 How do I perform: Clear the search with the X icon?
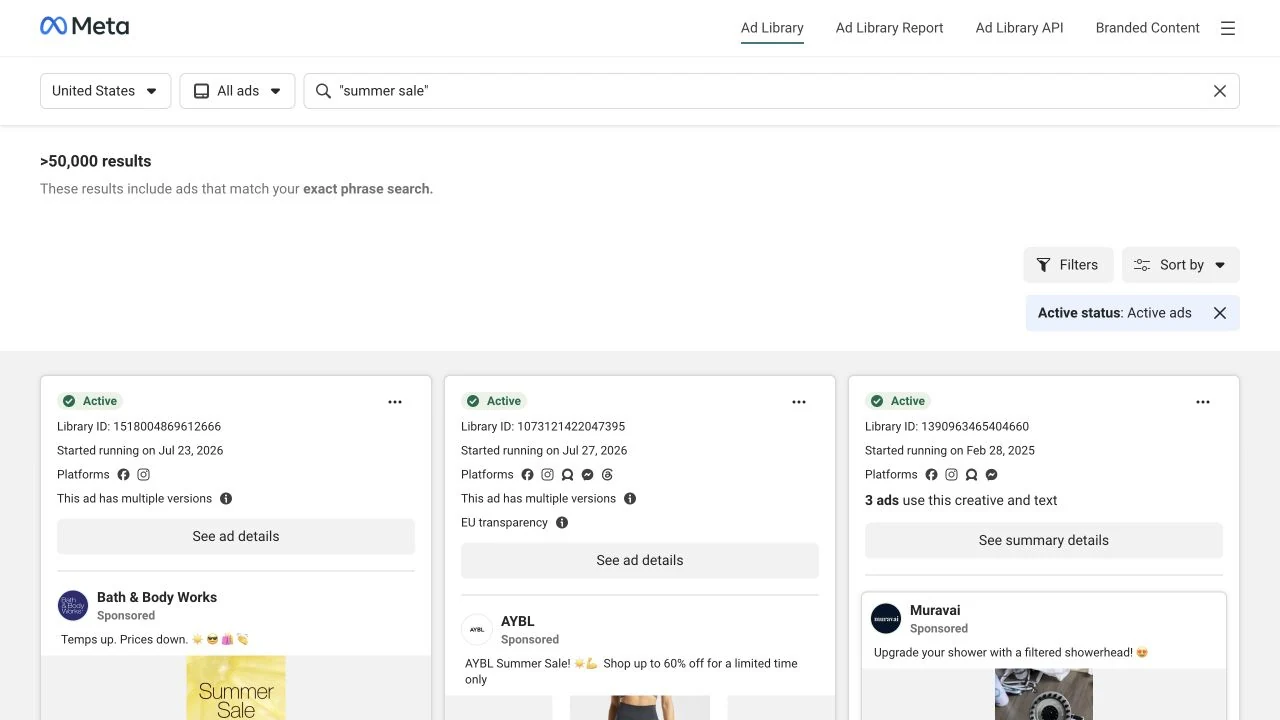[1220, 91]
